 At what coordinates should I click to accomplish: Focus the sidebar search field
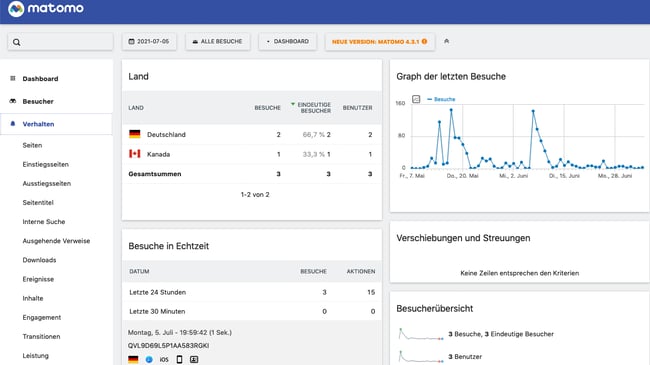60,42
